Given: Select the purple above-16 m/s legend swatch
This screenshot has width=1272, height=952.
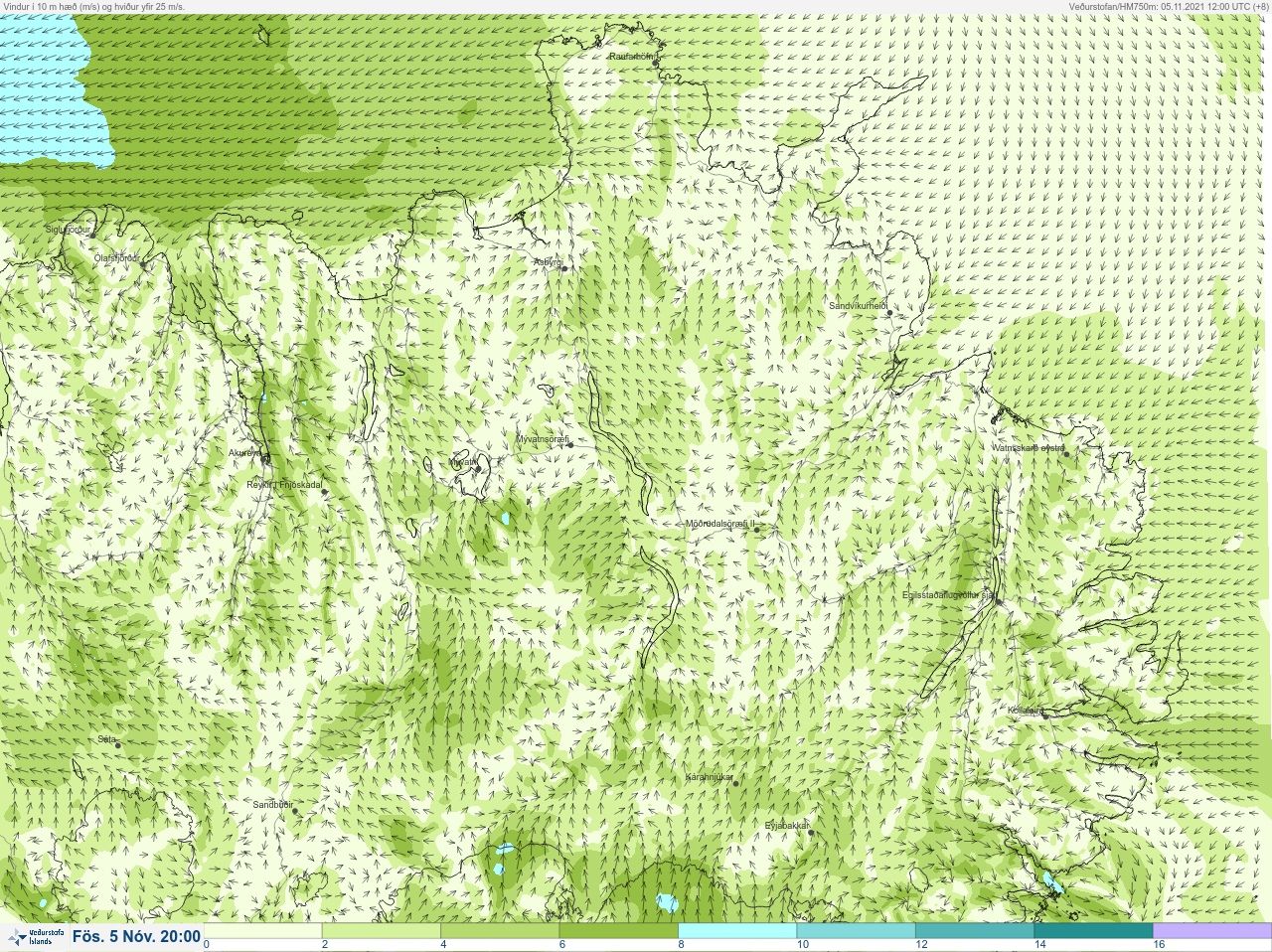Looking at the screenshot, I should [1211, 931].
